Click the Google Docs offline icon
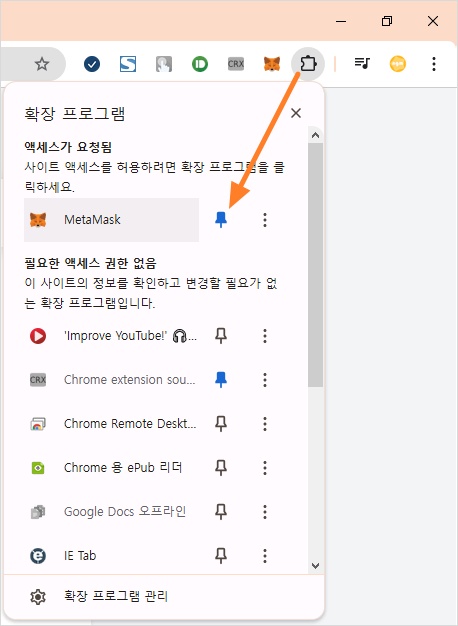The image size is (458, 626). click(38, 512)
